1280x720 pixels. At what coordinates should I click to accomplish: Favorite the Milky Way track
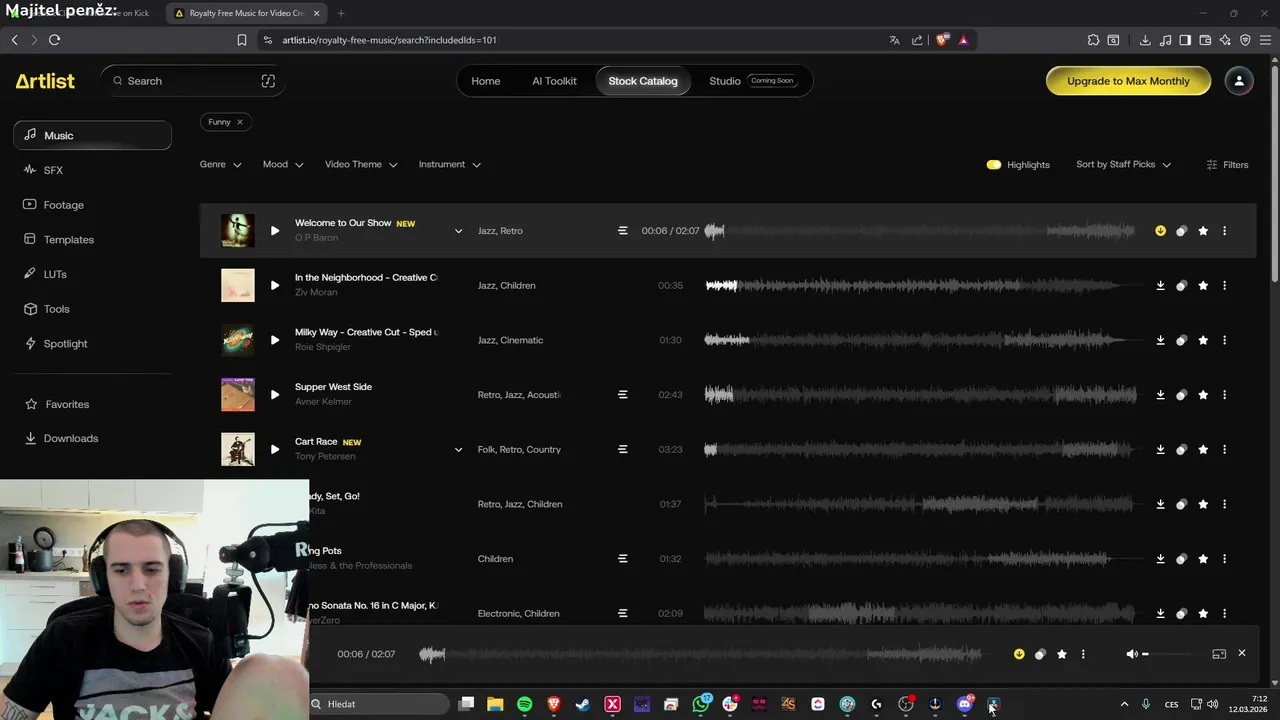(1203, 340)
